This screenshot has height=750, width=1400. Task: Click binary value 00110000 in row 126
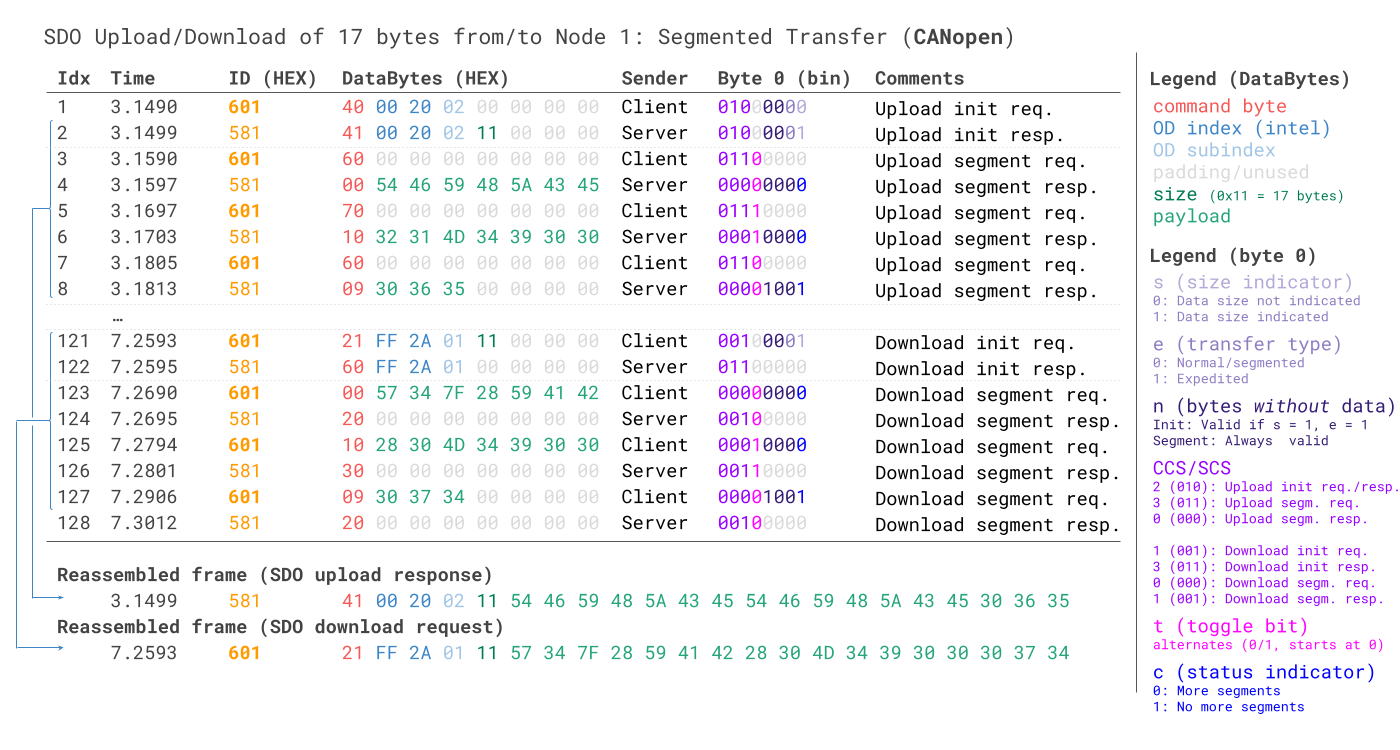(762, 471)
